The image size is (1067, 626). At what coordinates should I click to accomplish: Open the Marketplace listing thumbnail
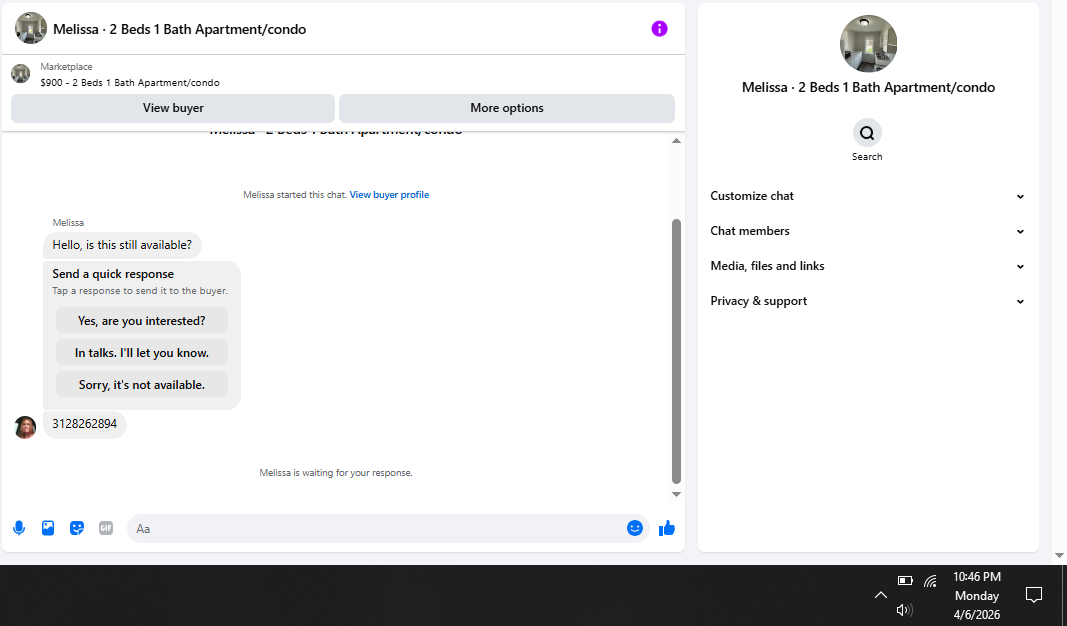point(20,73)
